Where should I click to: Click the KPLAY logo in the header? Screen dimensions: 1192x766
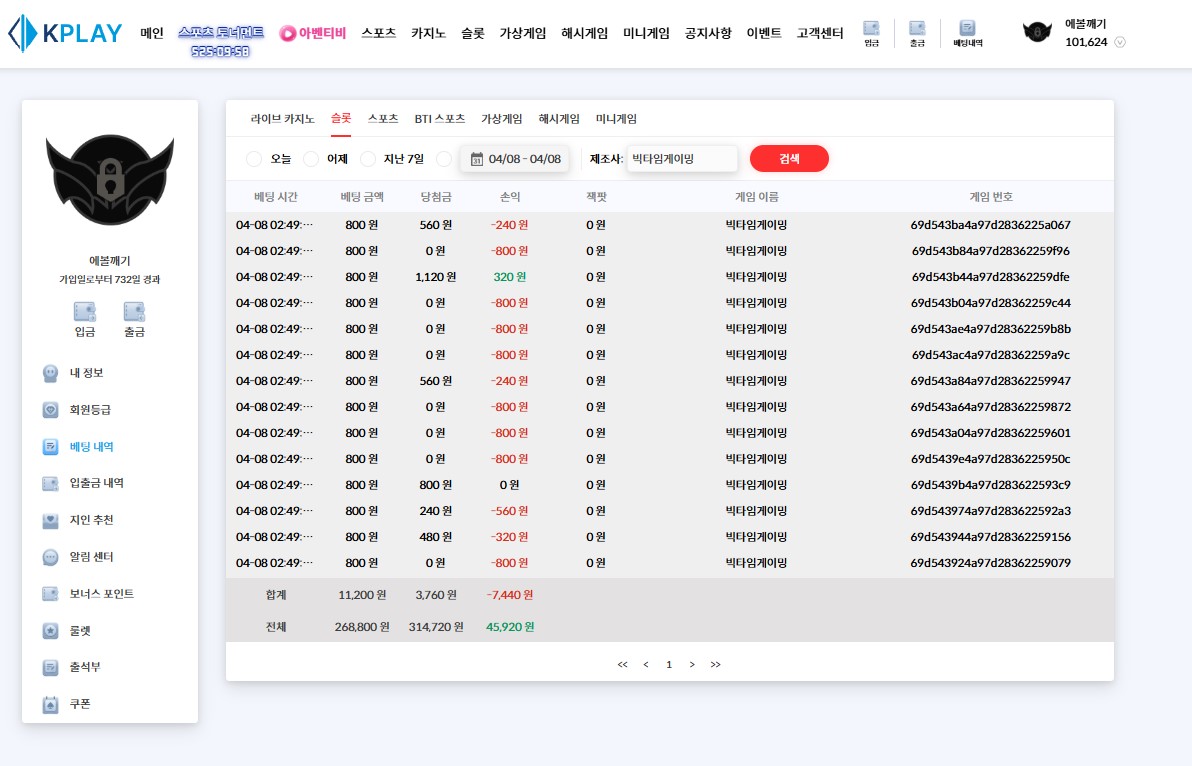65,33
